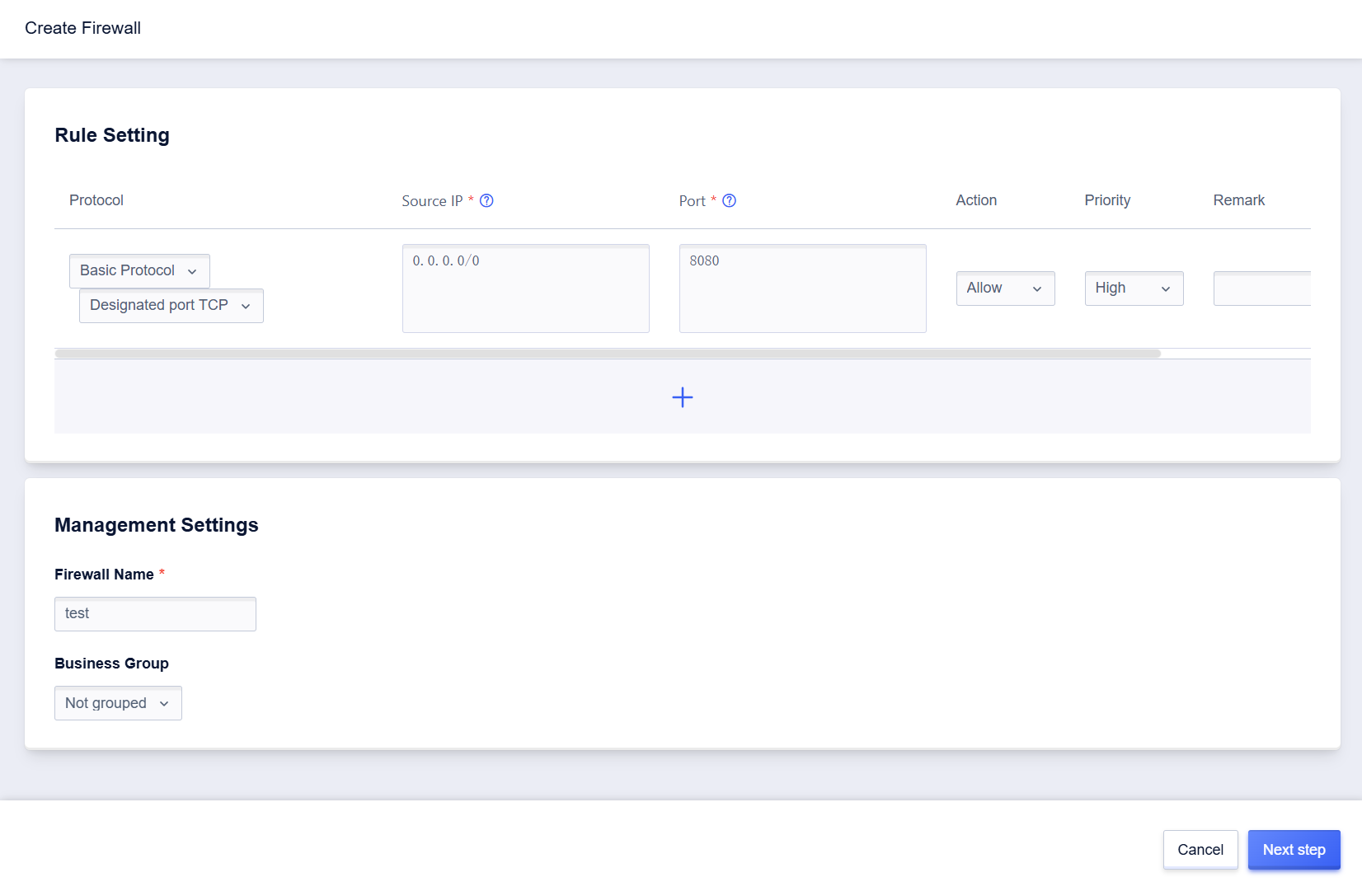Open the Allow action dropdown
The width and height of the screenshot is (1362, 896).
point(1005,289)
